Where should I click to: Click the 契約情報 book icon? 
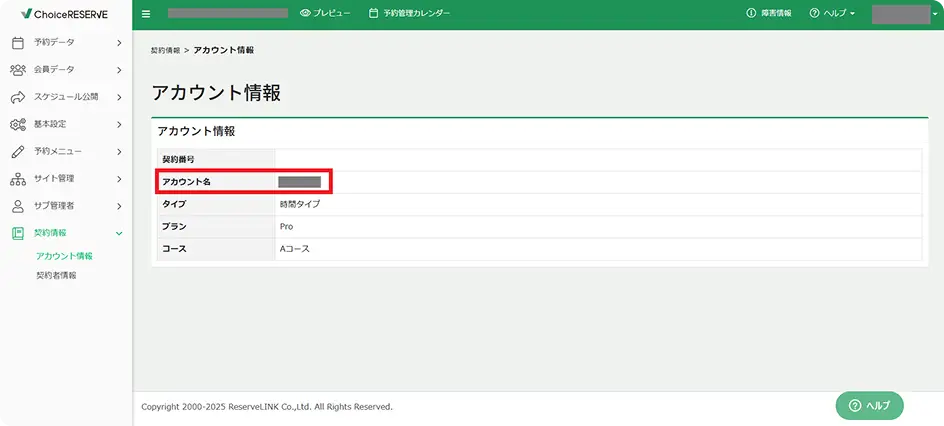click(x=18, y=233)
